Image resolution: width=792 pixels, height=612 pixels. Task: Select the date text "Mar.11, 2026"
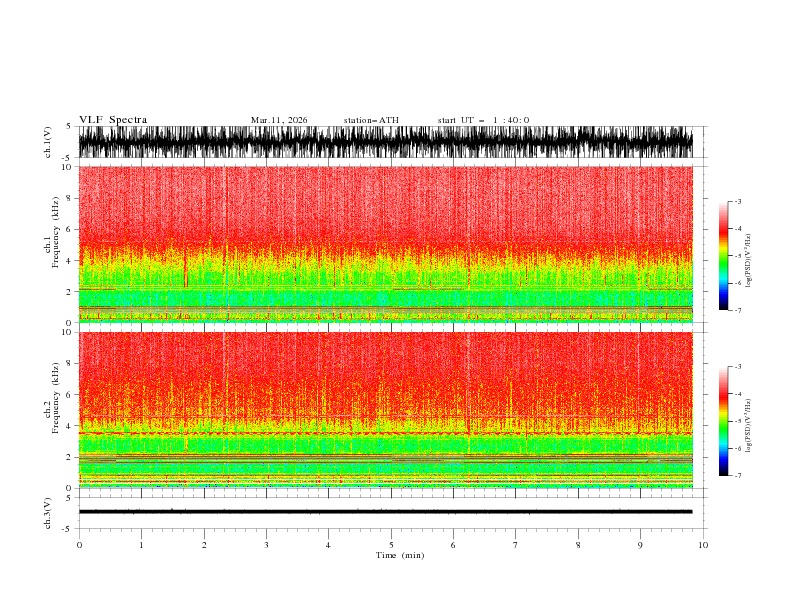point(279,120)
